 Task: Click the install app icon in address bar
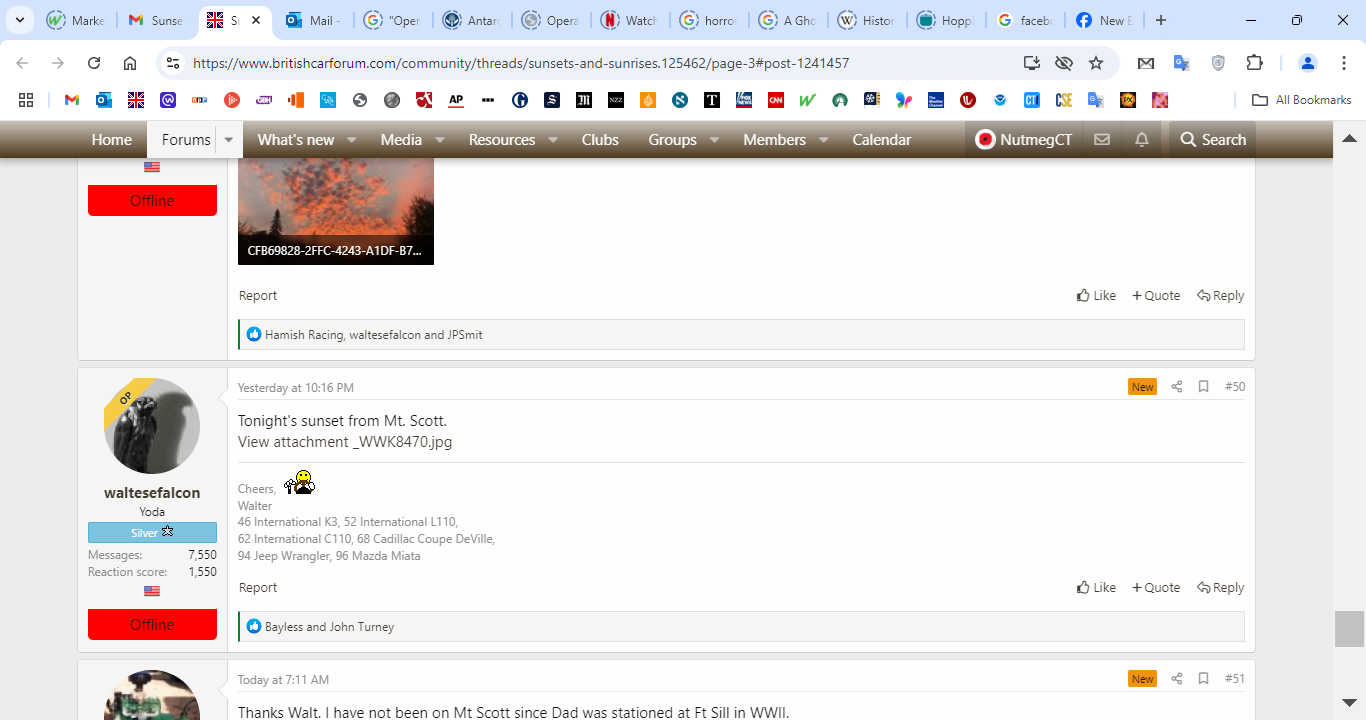click(x=1032, y=63)
